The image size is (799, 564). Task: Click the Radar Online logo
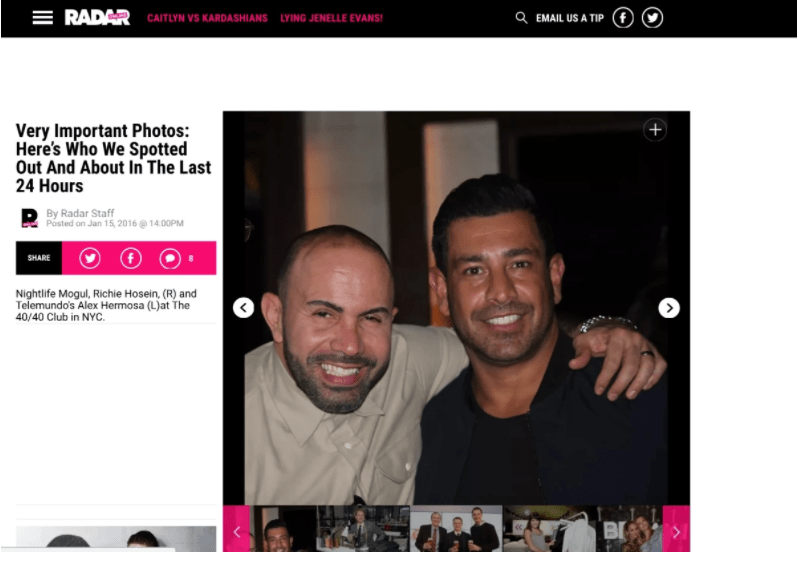click(97, 17)
